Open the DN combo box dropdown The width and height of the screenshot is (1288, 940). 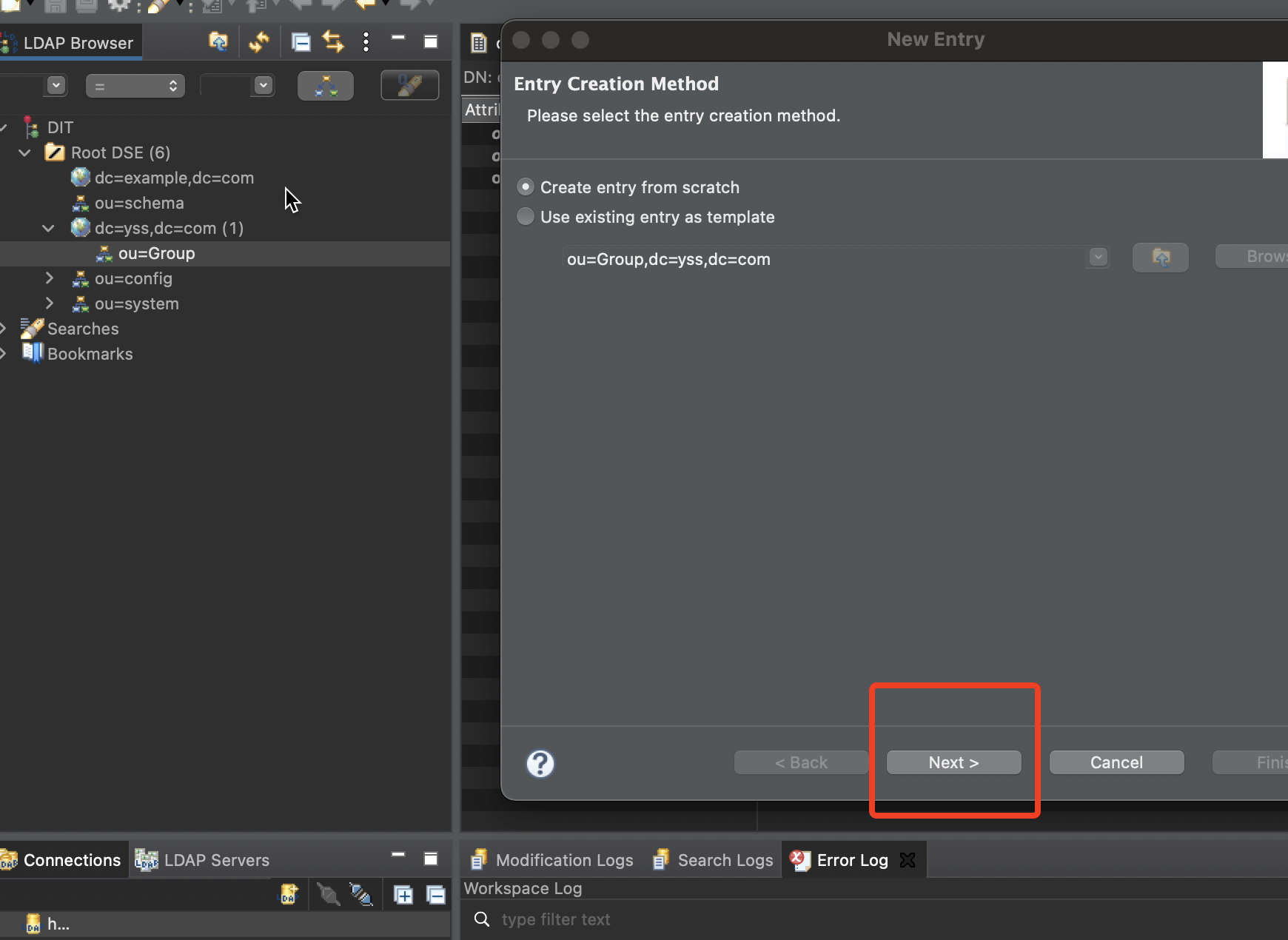[x=1097, y=258]
